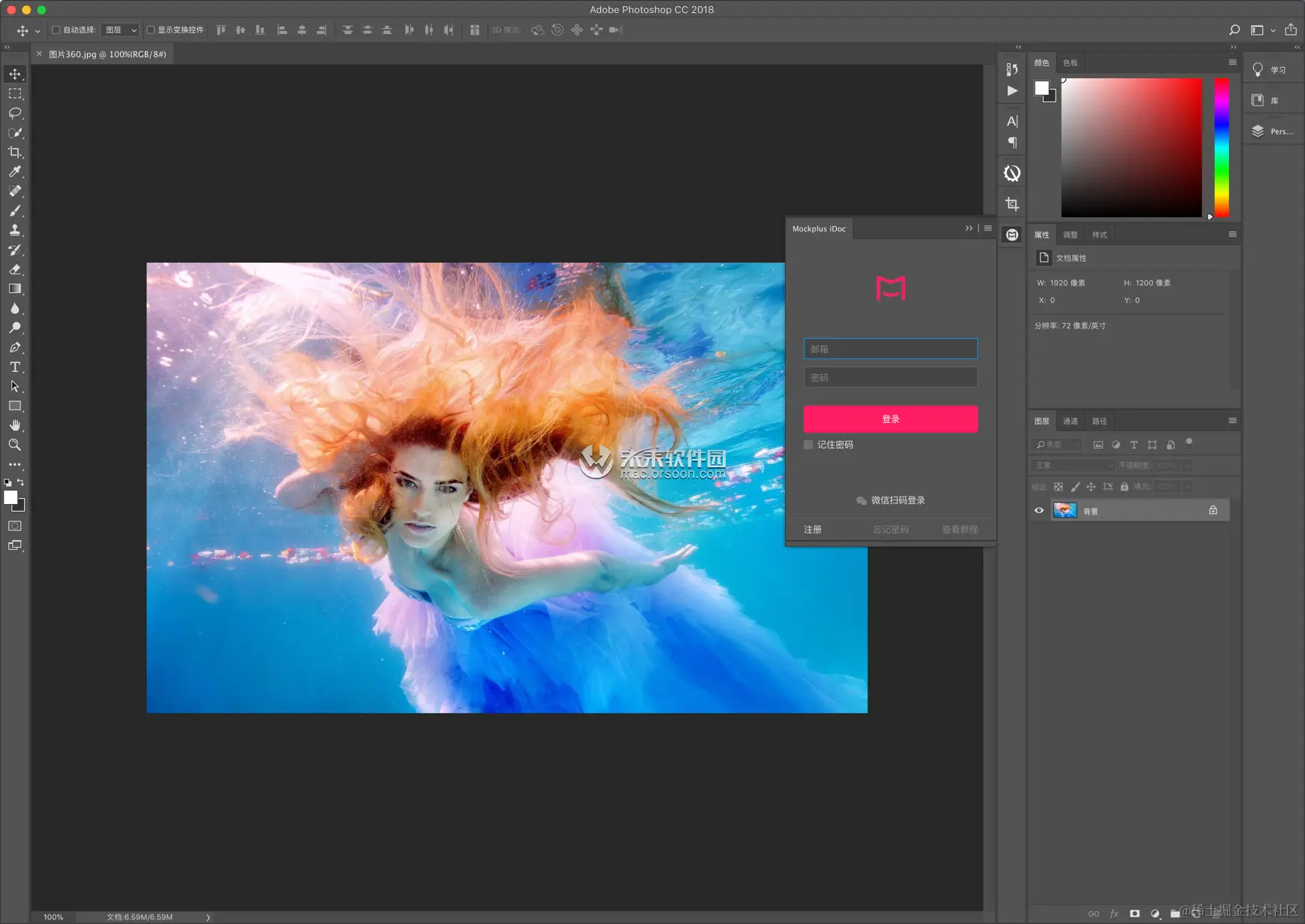Enable the 显示变换控件 checkbox
The width and height of the screenshot is (1305, 924).
point(150,30)
